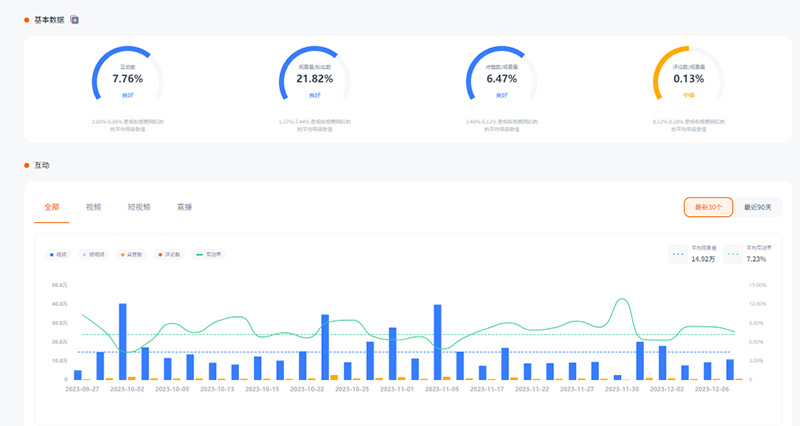Choose the 最近90天 range button
800x426 pixels.
759,207
